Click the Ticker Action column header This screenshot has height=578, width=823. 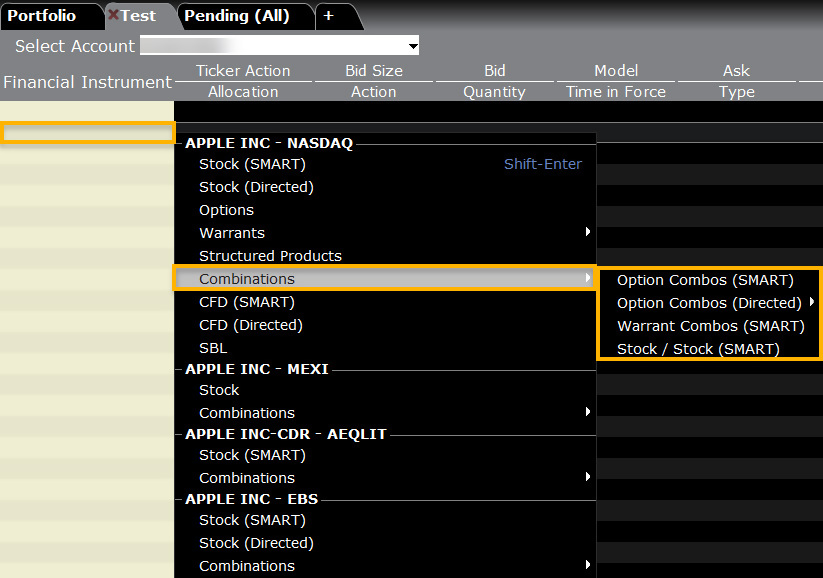click(243, 70)
